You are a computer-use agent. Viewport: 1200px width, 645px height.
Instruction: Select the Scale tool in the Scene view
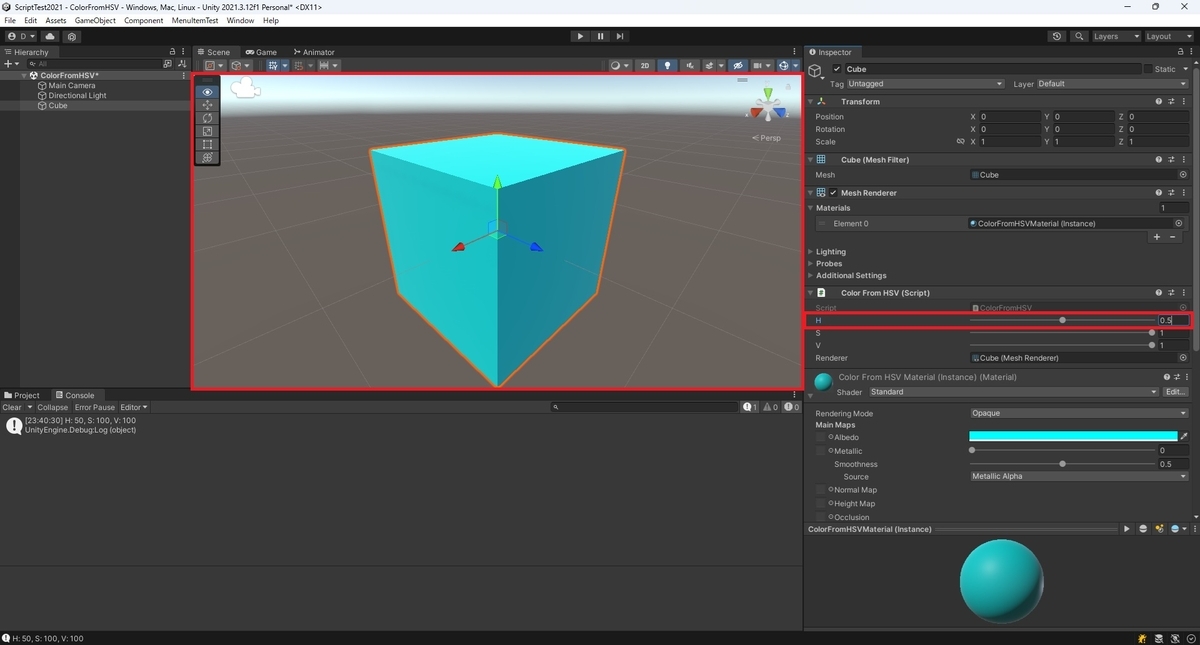[x=207, y=131]
